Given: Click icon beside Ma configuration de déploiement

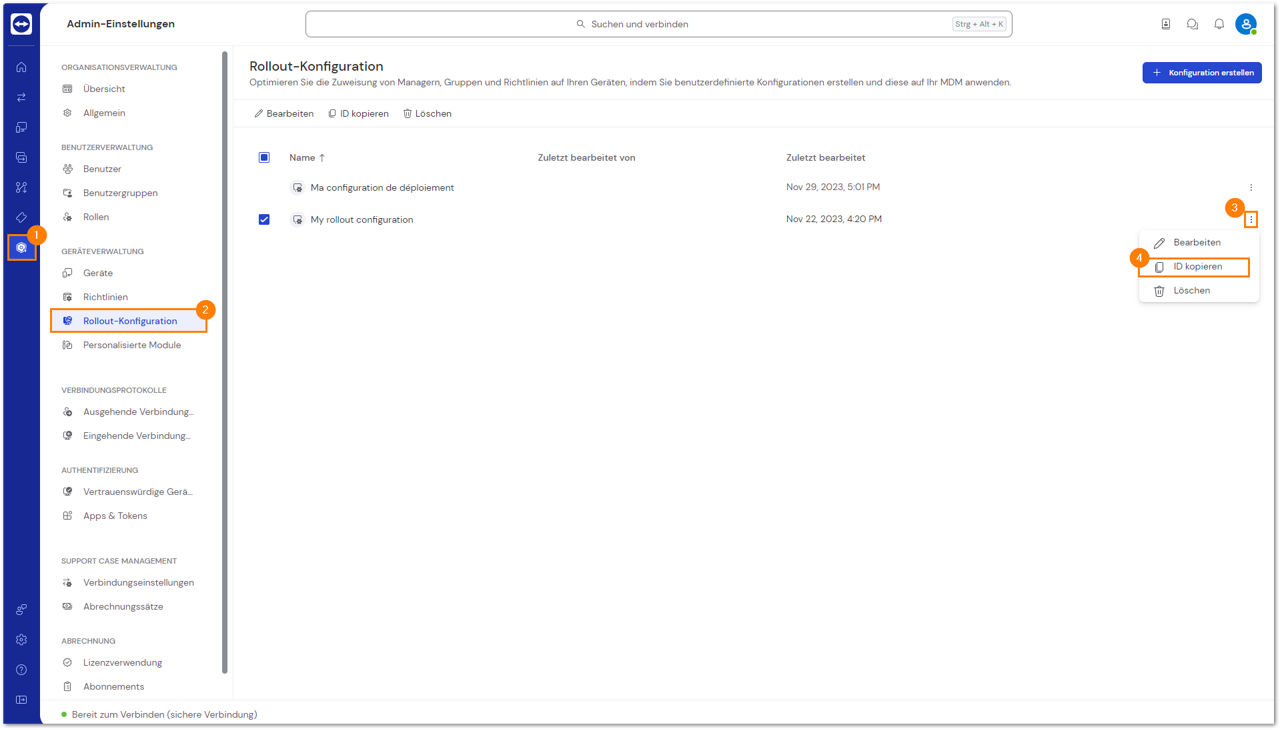Looking at the screenshot, I should 297,187.
